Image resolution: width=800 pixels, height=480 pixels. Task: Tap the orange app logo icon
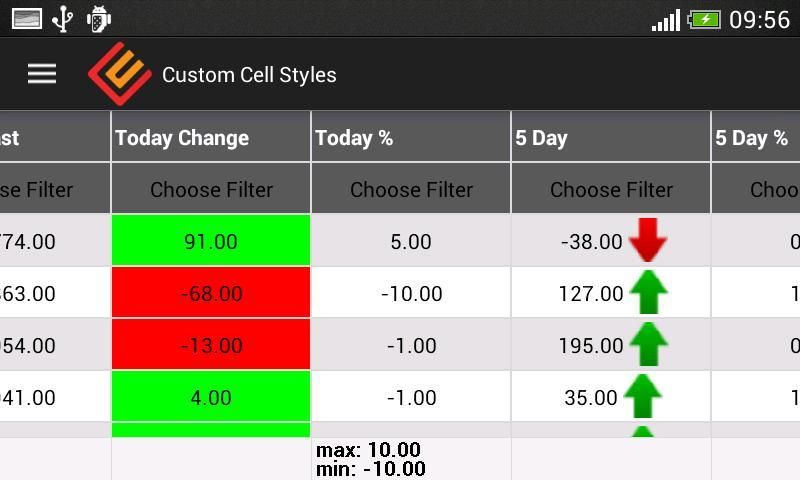click(119, 74)
